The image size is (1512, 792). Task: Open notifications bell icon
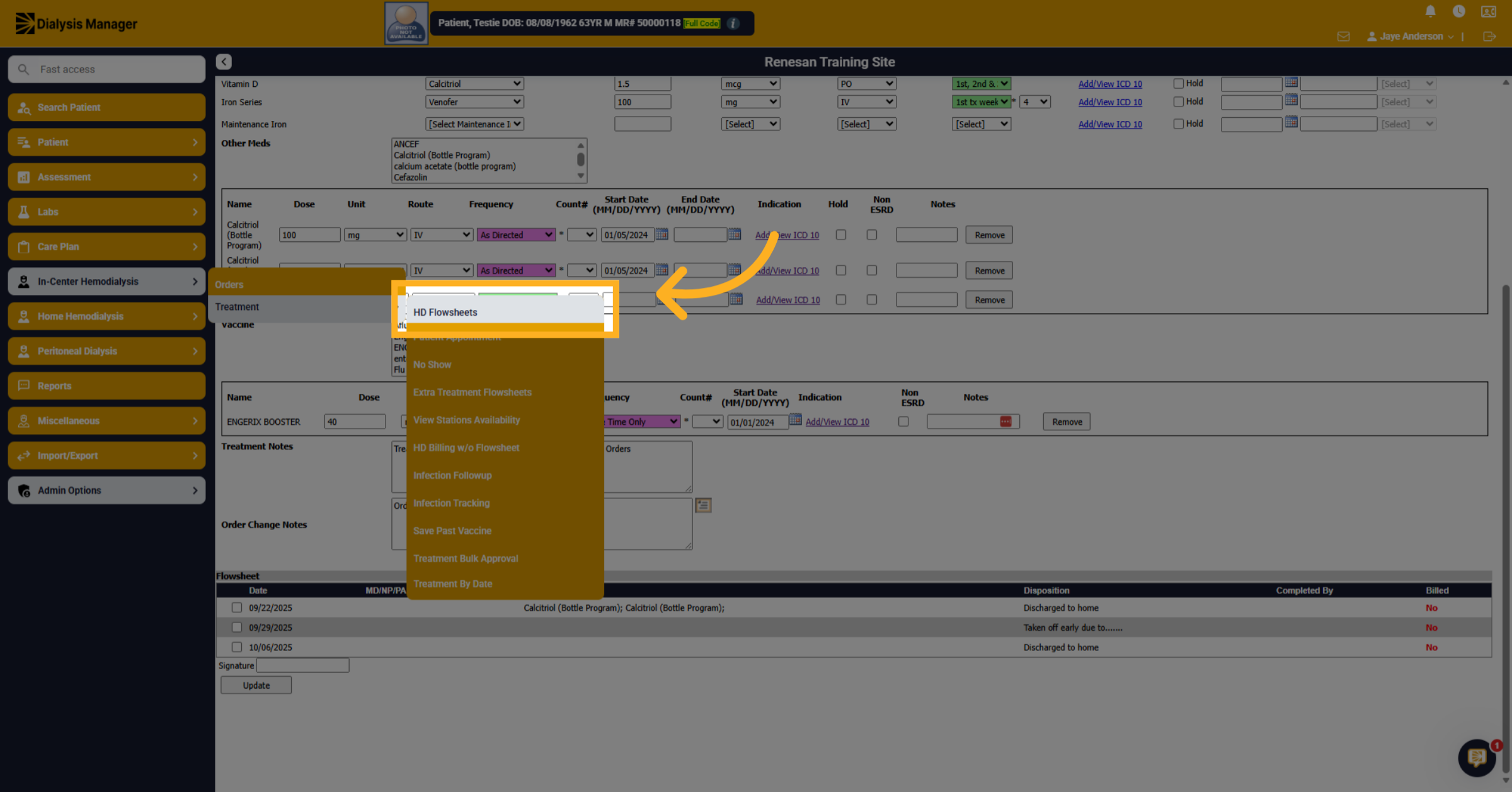point(1430,11)
